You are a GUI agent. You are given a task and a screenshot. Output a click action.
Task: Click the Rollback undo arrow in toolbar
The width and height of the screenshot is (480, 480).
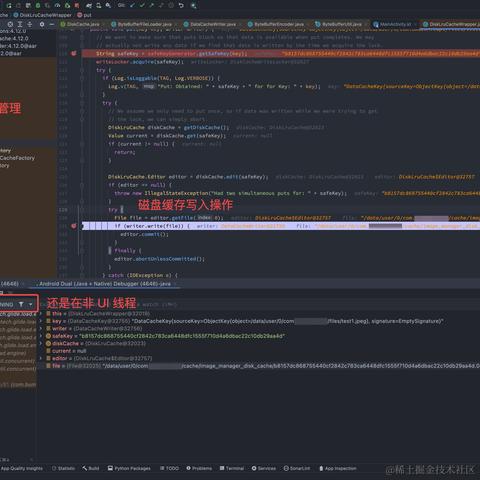[181, 5]
